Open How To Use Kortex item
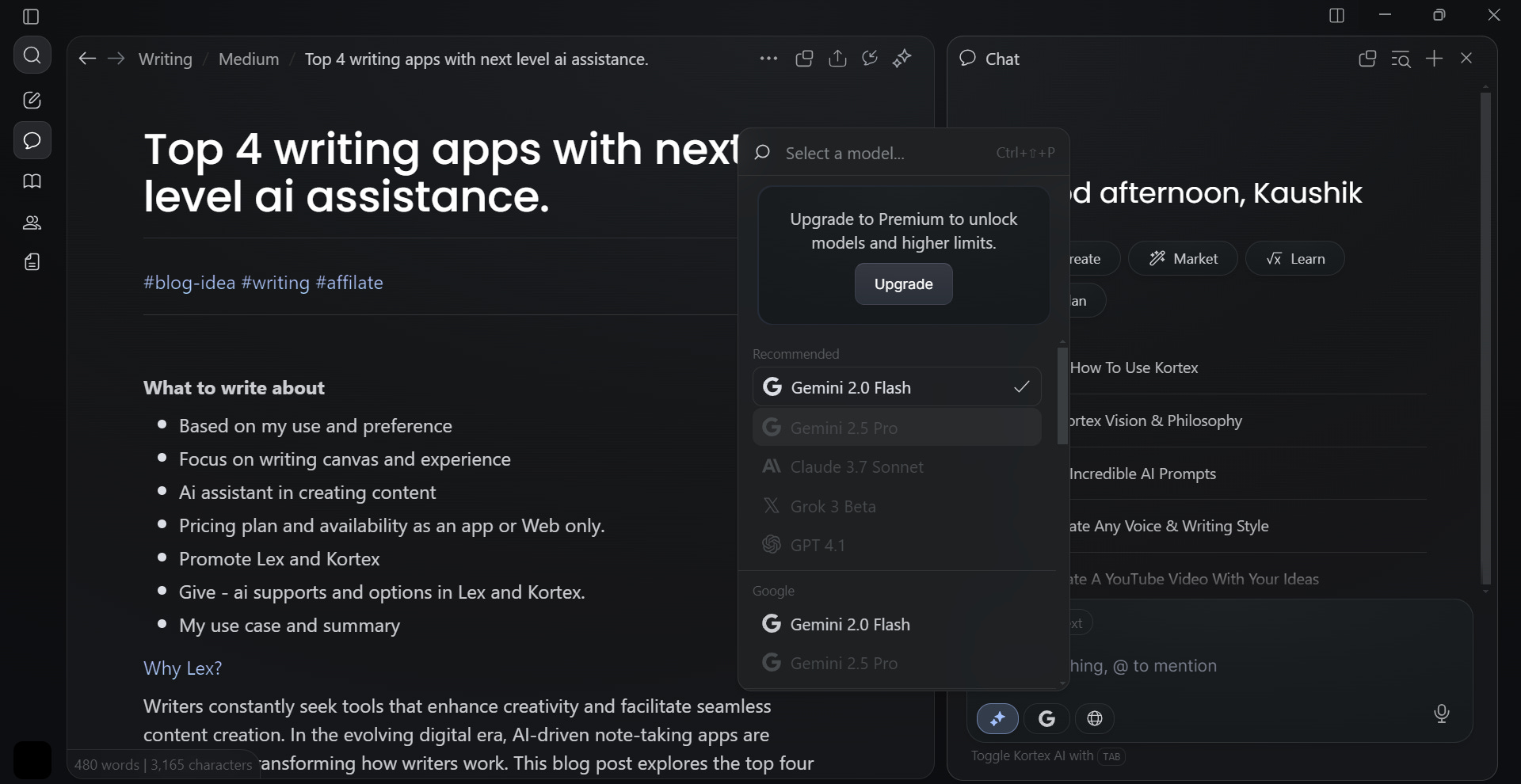Image resolution: width=1521 pixels, height=784 pixels. tap(1134, 367)
